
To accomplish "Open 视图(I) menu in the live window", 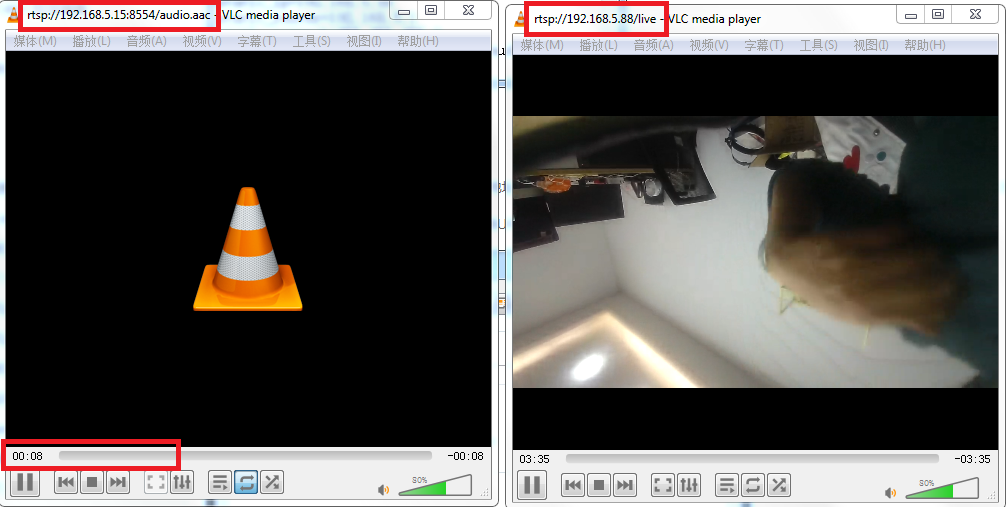I will [871, 45].
